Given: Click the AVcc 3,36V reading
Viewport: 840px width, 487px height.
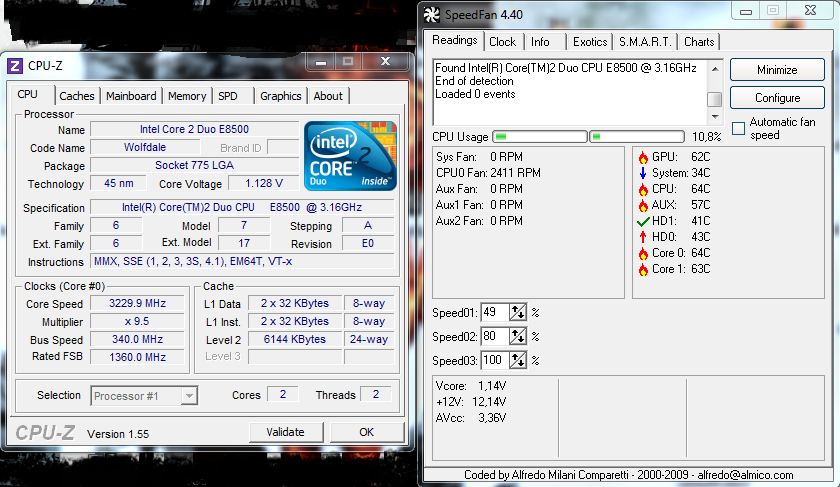Looking at the screenshot, I should 471,418.
